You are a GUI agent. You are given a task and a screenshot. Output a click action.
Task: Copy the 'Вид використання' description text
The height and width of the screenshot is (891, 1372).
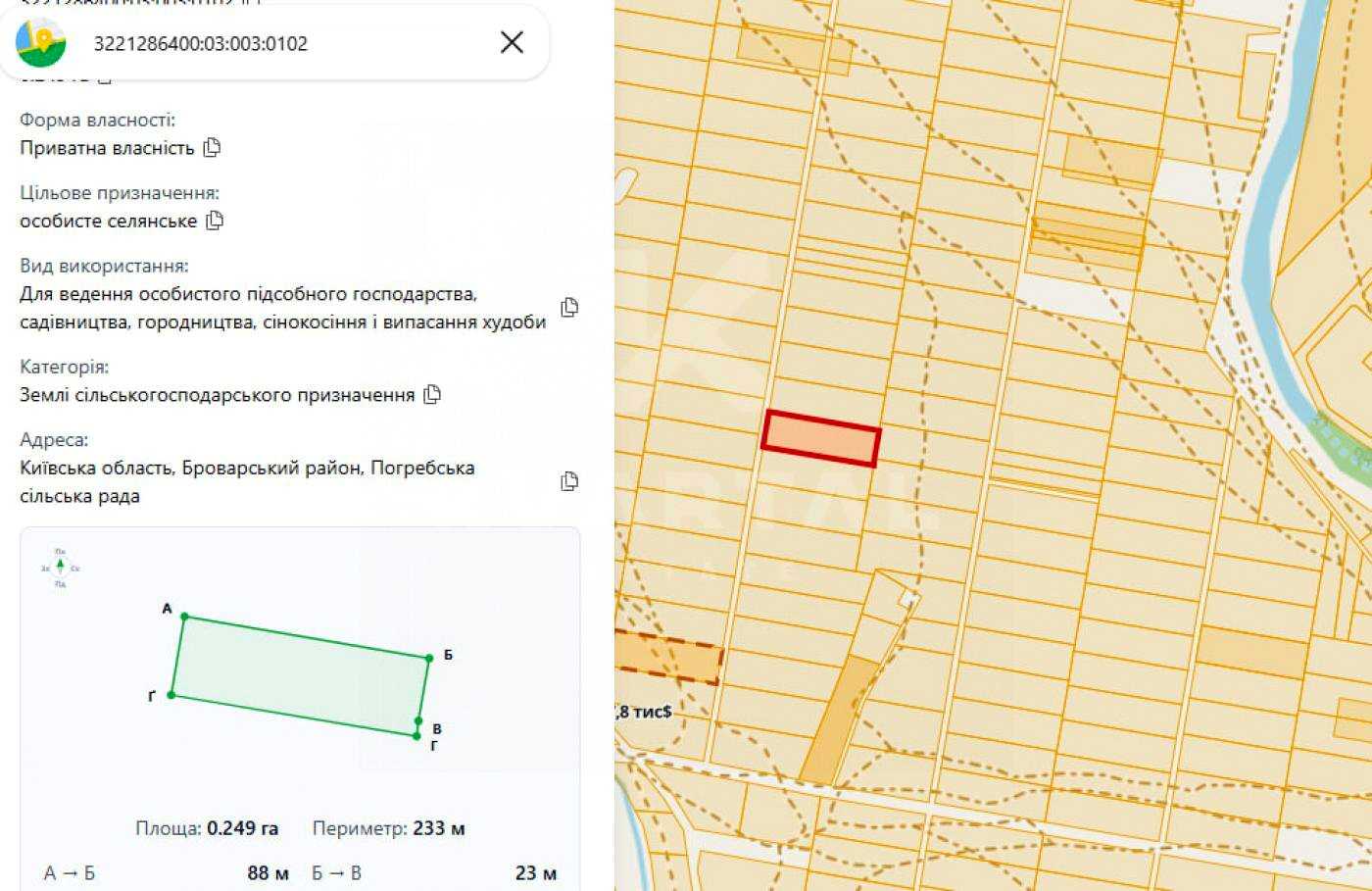[x=569, y=308]
